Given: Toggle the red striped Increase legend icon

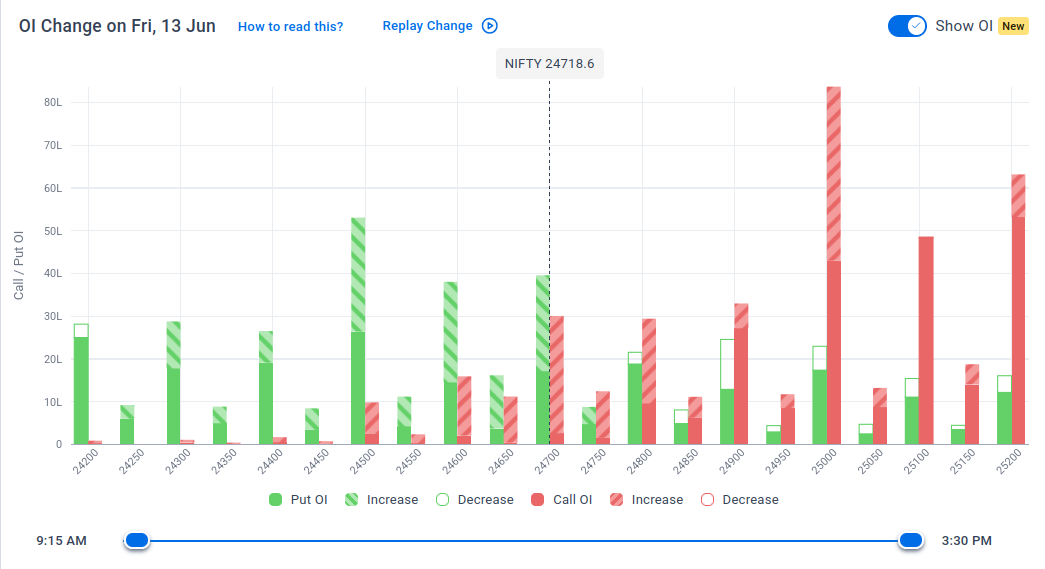Looking at the screenshot, I should point(616,500).
